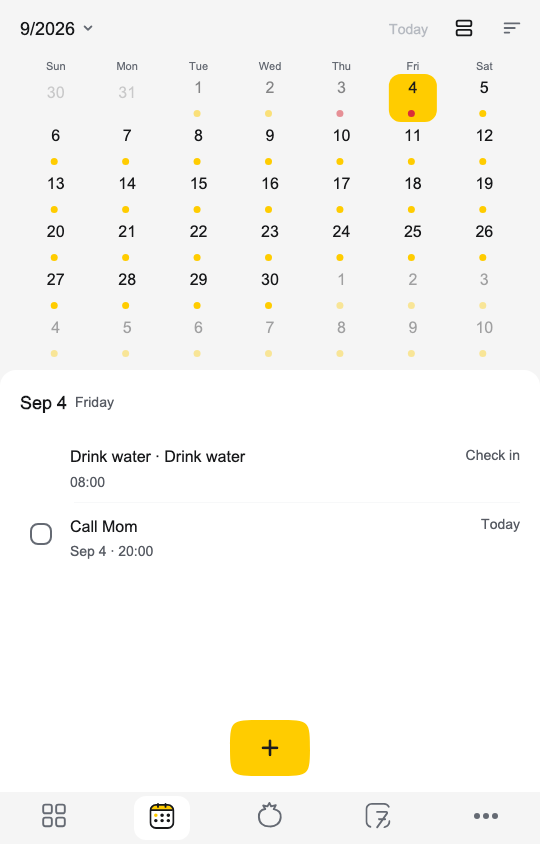Open the dashboard grid tab icon

54,815
